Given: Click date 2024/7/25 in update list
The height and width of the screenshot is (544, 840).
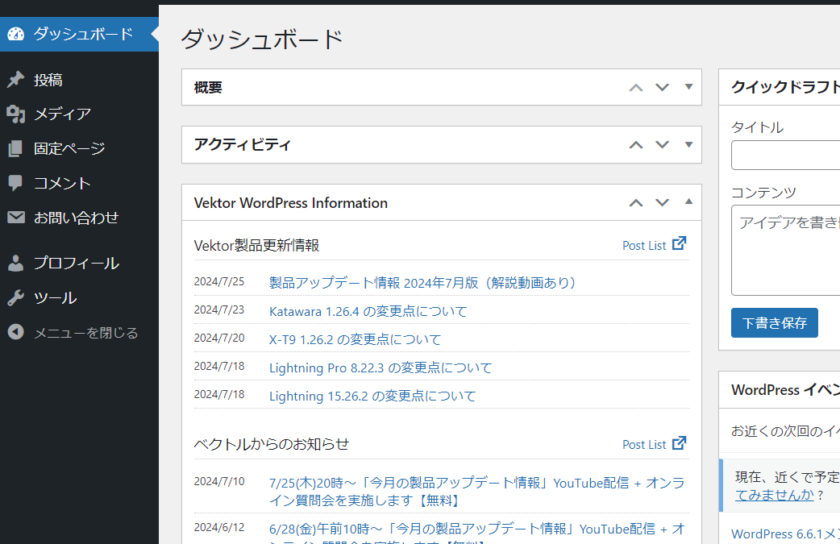Looking at the screenshot, I should click(x=219, y=281).
